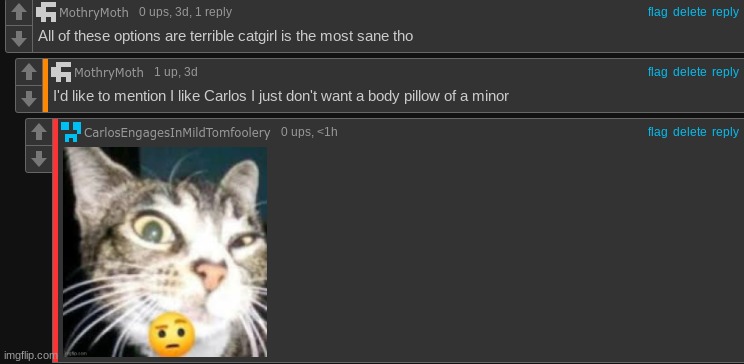Delete the 'I'd like to mention' comment

tap(689, 72)
